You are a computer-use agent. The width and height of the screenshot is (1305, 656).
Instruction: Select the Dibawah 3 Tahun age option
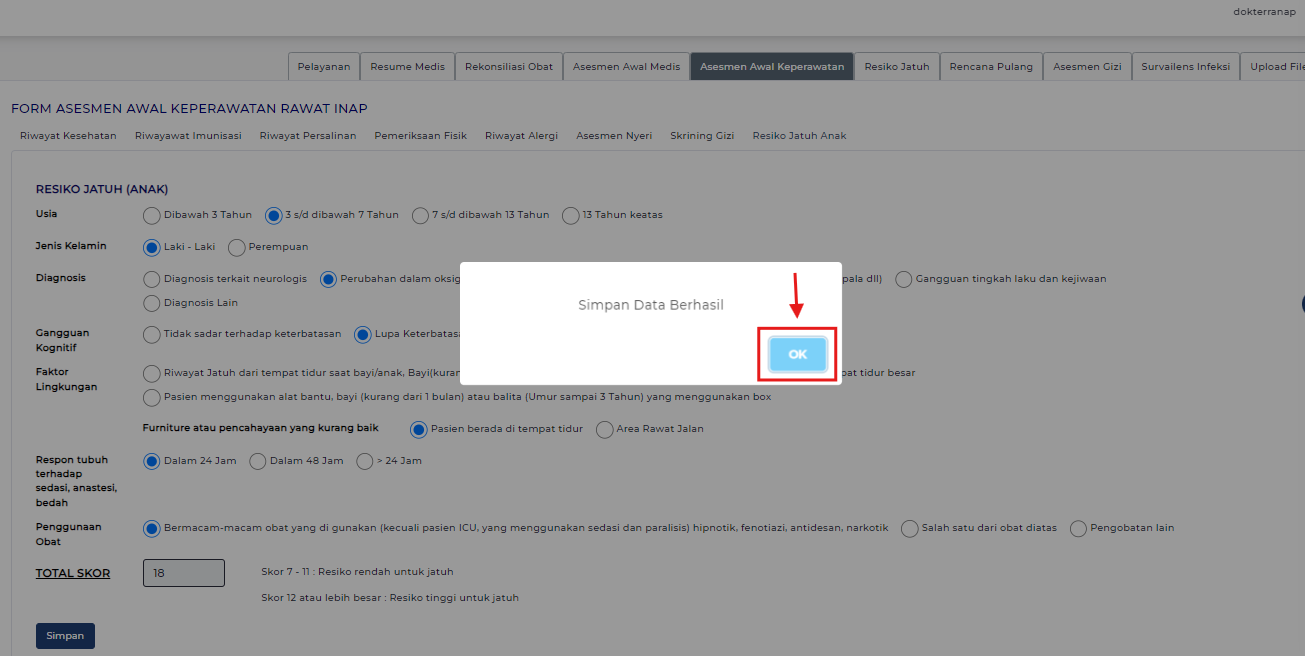[x=152, y=215]
